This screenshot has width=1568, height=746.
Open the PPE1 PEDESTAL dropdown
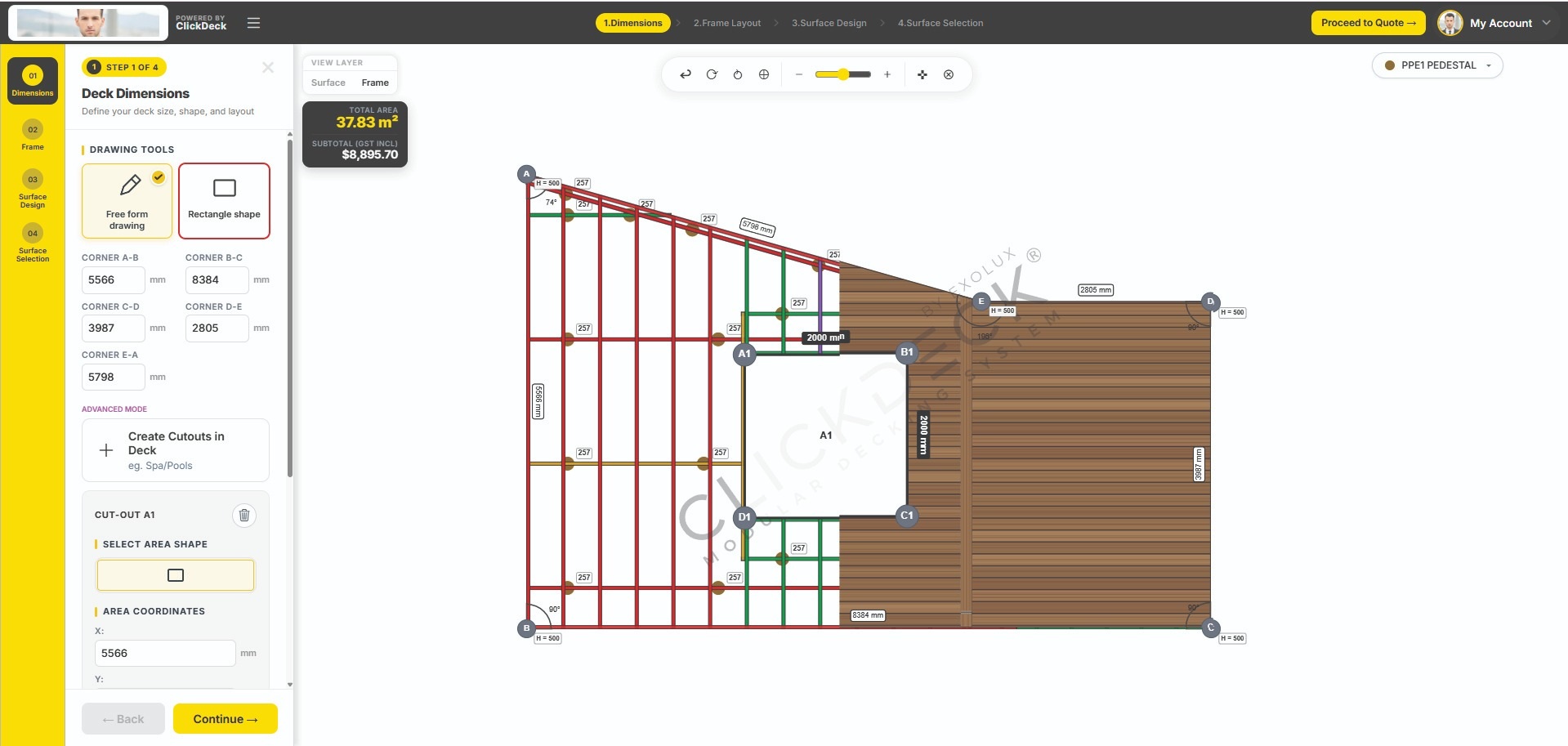click(1437, 65)
